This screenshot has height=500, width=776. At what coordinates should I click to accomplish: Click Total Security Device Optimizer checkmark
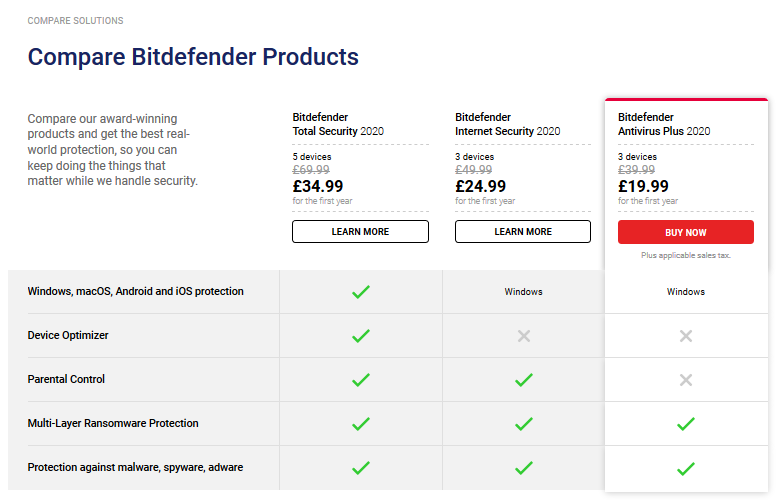pos(361,336)
